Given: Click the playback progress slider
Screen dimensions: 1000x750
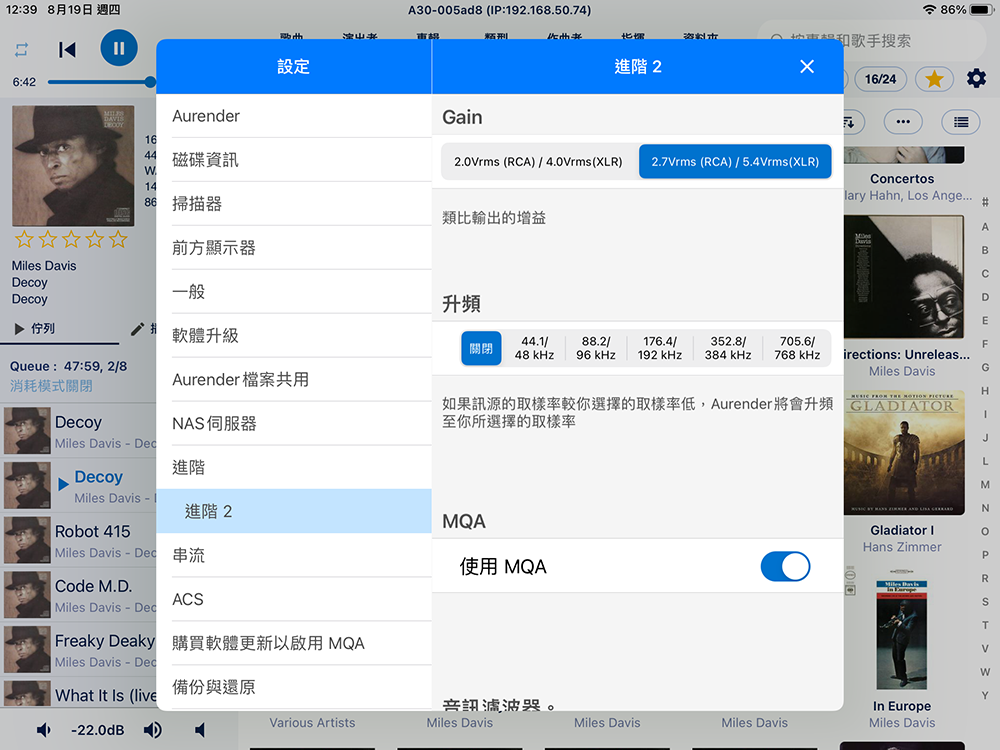Looking at the screenshot, I should tap(102, 82).
